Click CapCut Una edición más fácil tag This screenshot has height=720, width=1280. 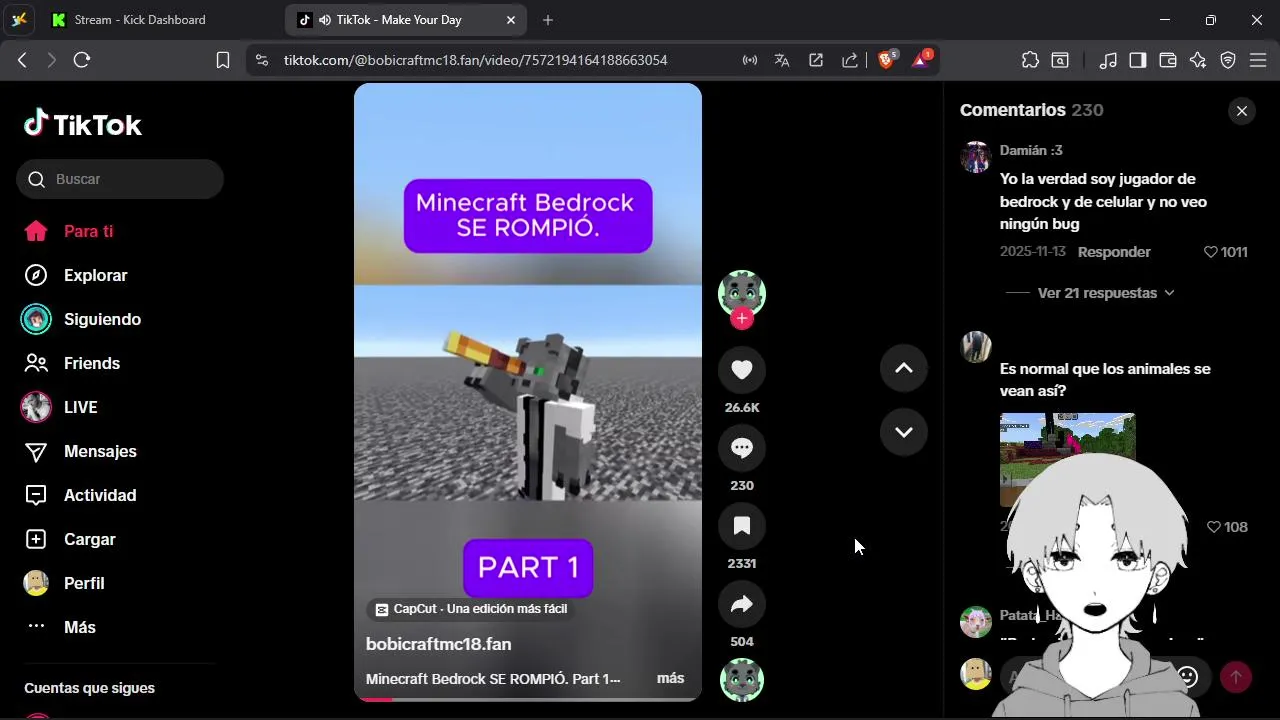click(471, 609)
